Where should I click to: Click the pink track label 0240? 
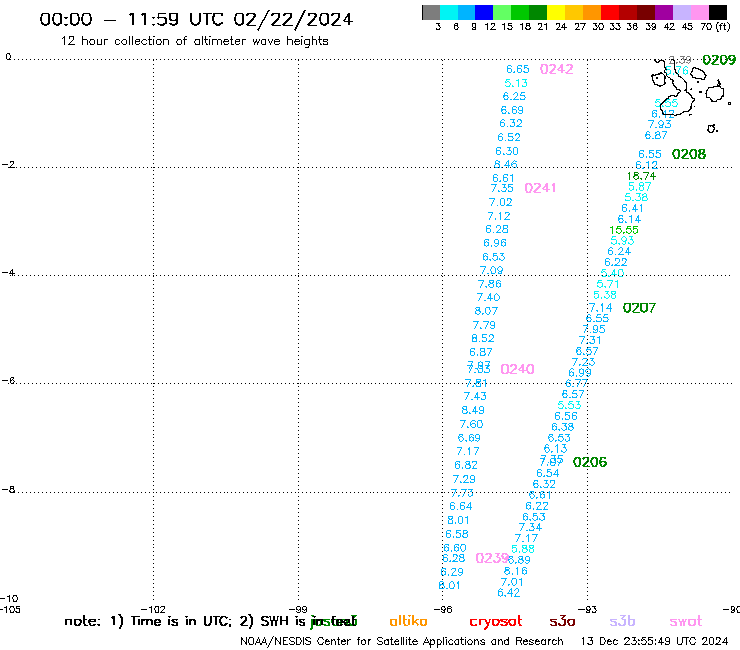point(517,369)
